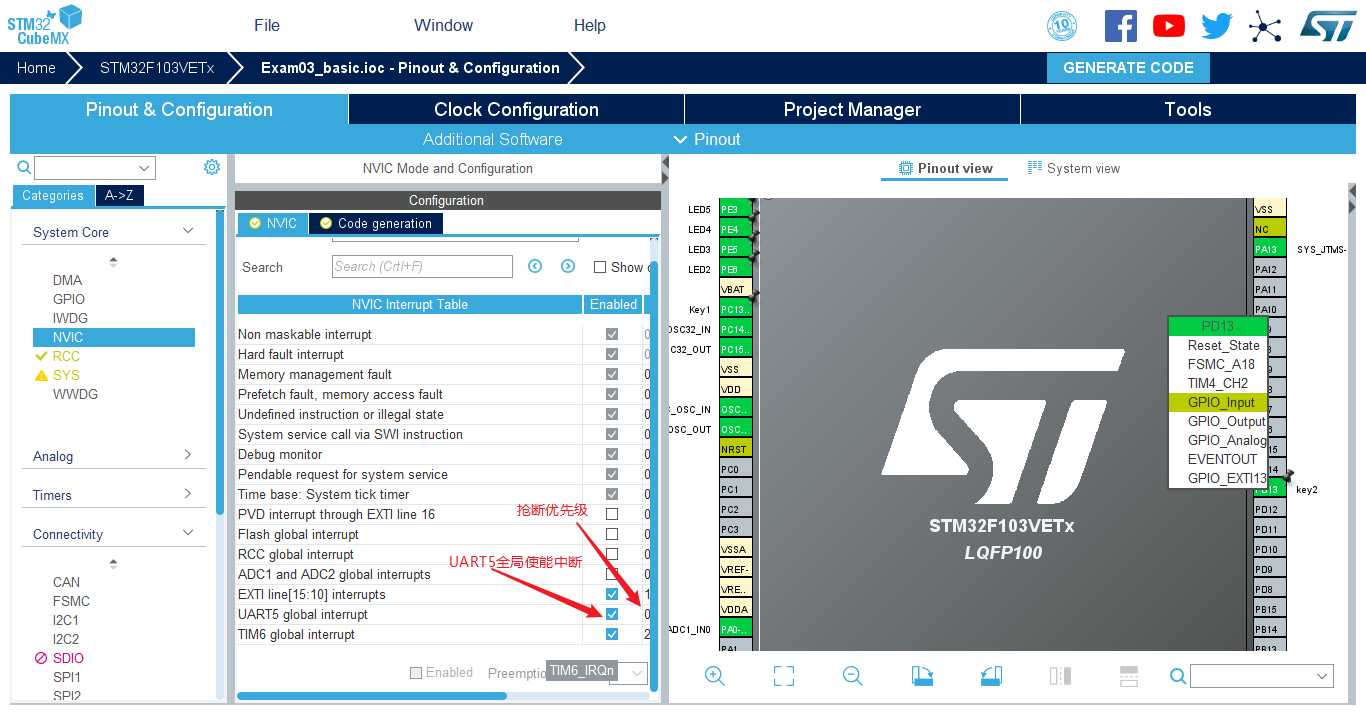Click the NVIC search input field
This screenshot has width=1366, height=715.
tap(422, 266)
